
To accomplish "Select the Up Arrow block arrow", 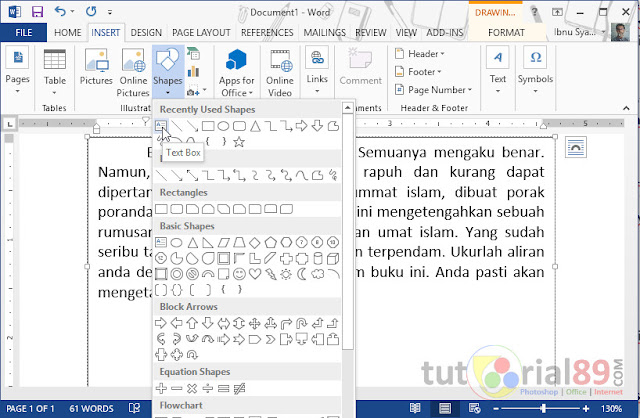I will (x=192, y=323).
